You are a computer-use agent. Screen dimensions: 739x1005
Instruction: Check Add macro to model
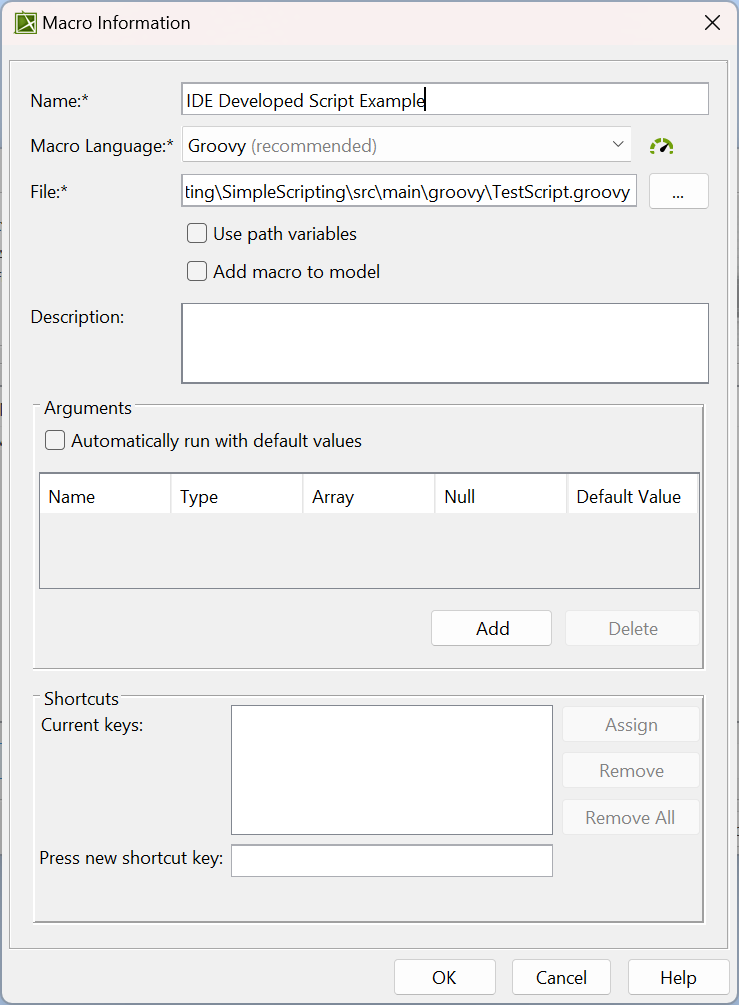click(197, 271)
